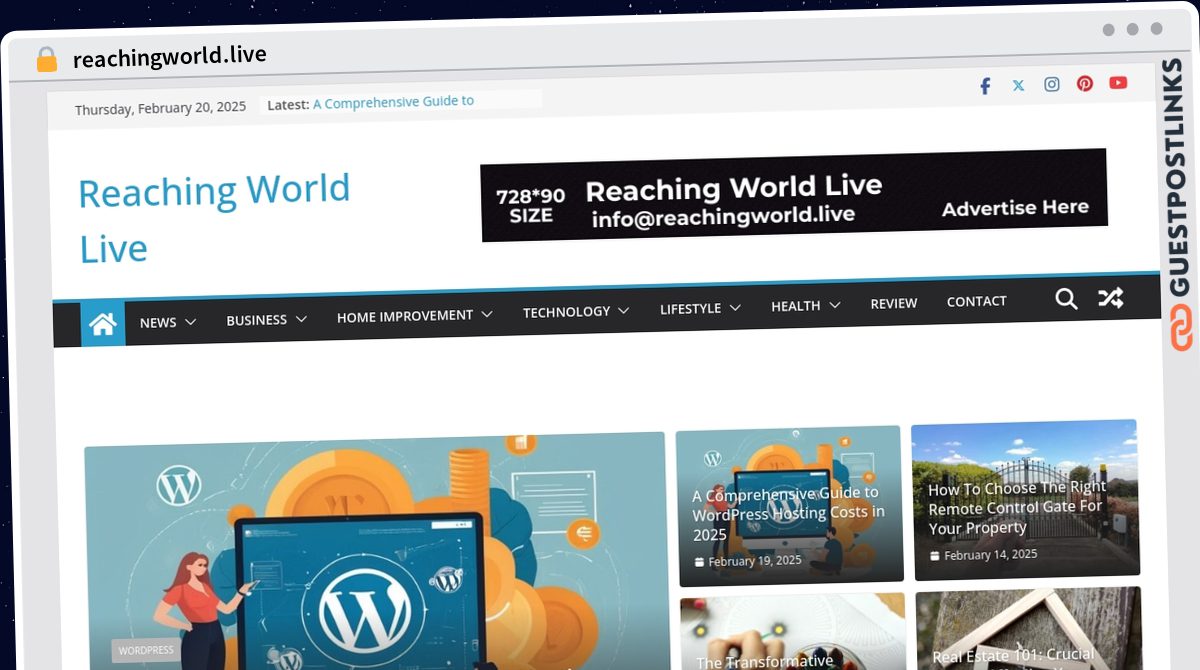Open the Pinterest social icon
The image size is (1200, 670).
(1085, 83)
